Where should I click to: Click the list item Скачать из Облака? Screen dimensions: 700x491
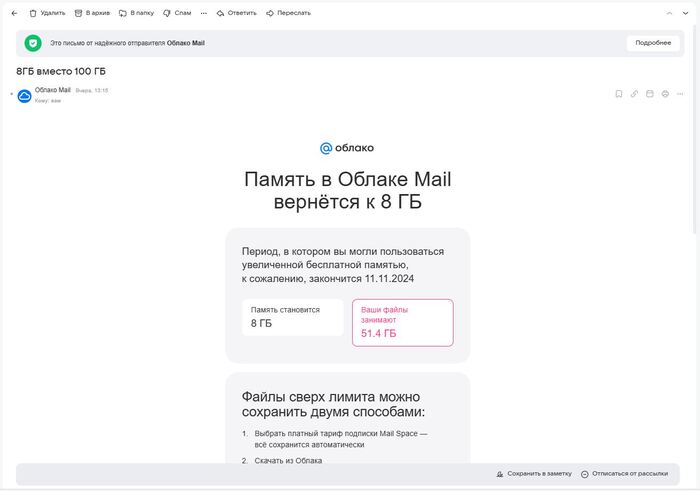click(288, 460)
